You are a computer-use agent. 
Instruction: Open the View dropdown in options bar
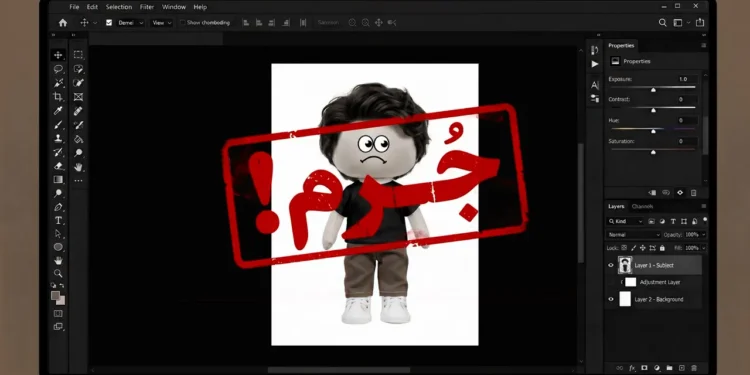(x=162, y=22)
